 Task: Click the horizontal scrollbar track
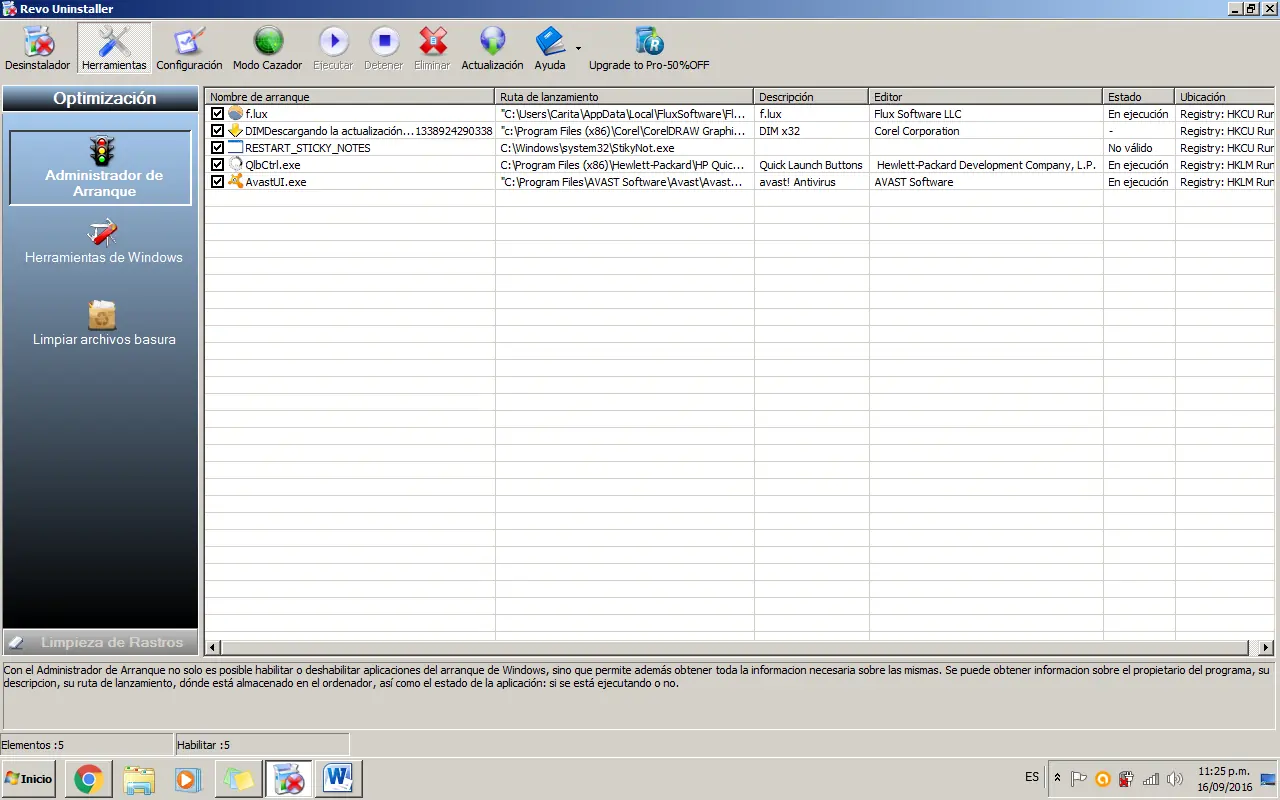pos(735,648)
